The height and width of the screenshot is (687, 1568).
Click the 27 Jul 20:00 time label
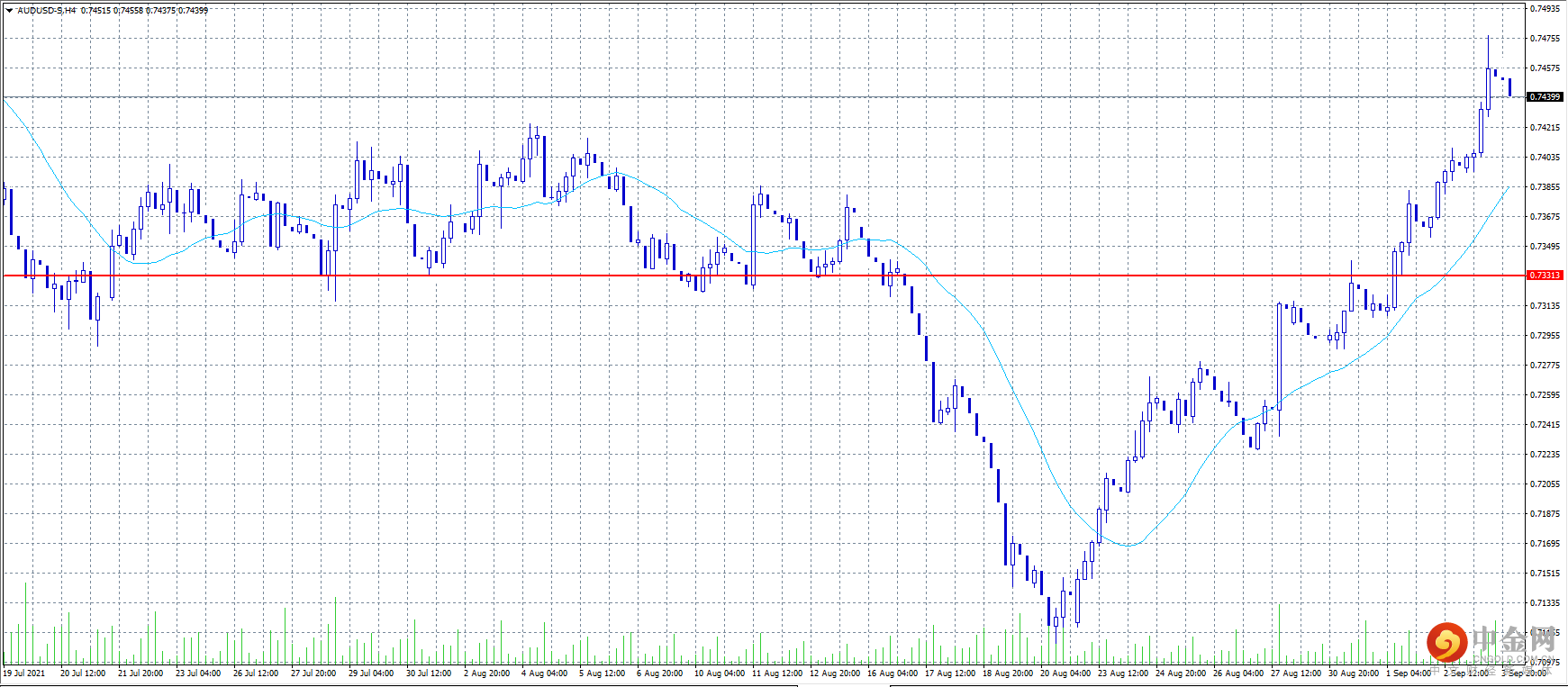click(313, 673)
